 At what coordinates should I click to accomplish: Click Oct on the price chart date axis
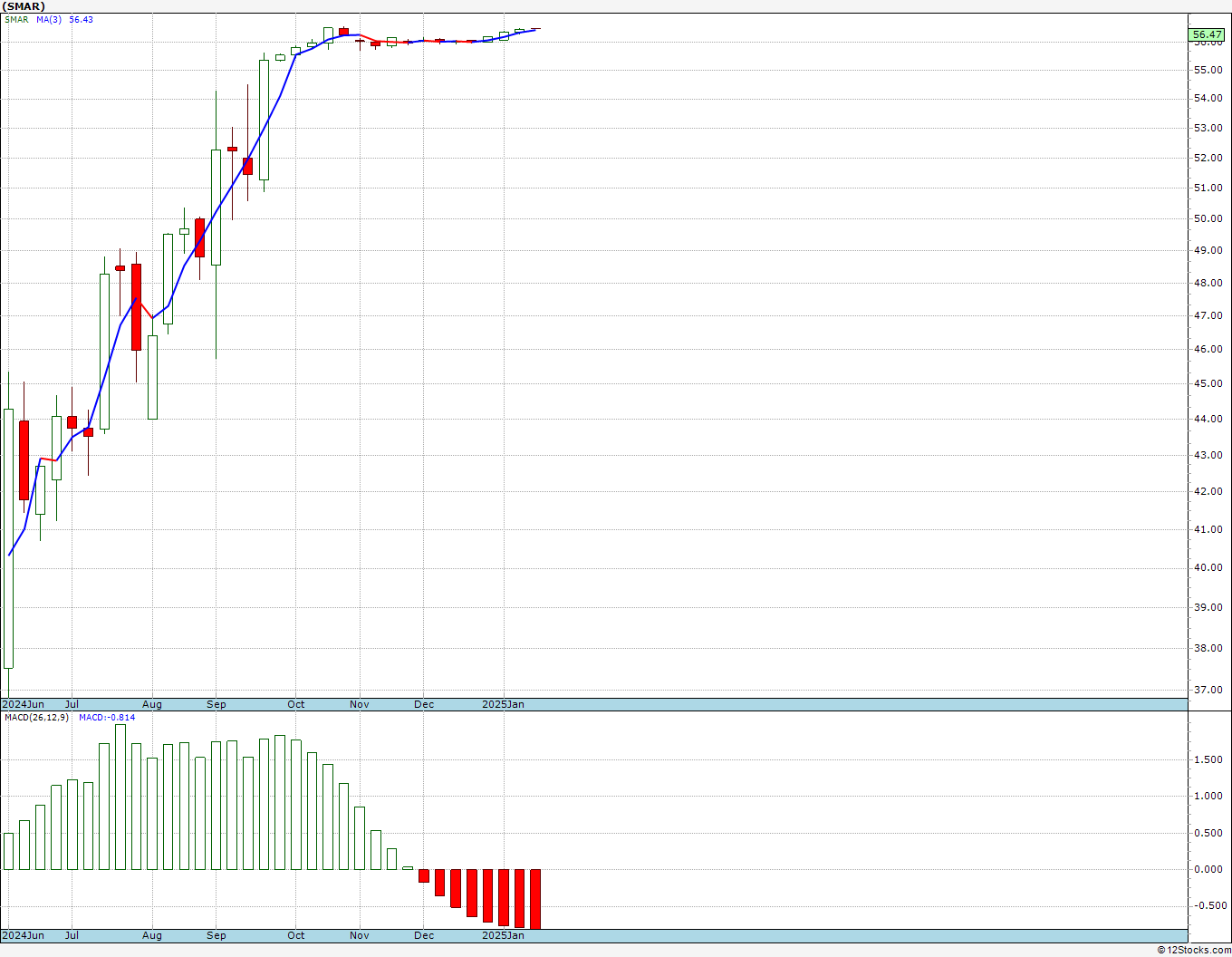tap(296, 704)
